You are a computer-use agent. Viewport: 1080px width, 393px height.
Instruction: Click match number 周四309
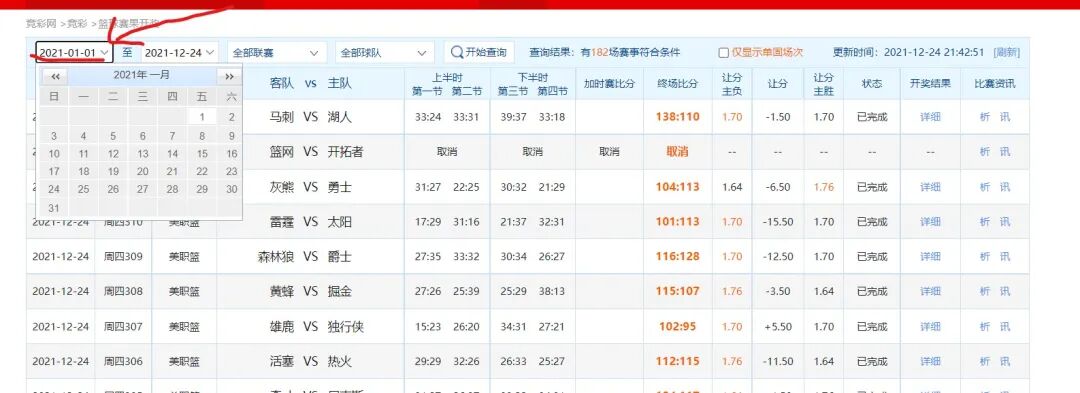123,257
